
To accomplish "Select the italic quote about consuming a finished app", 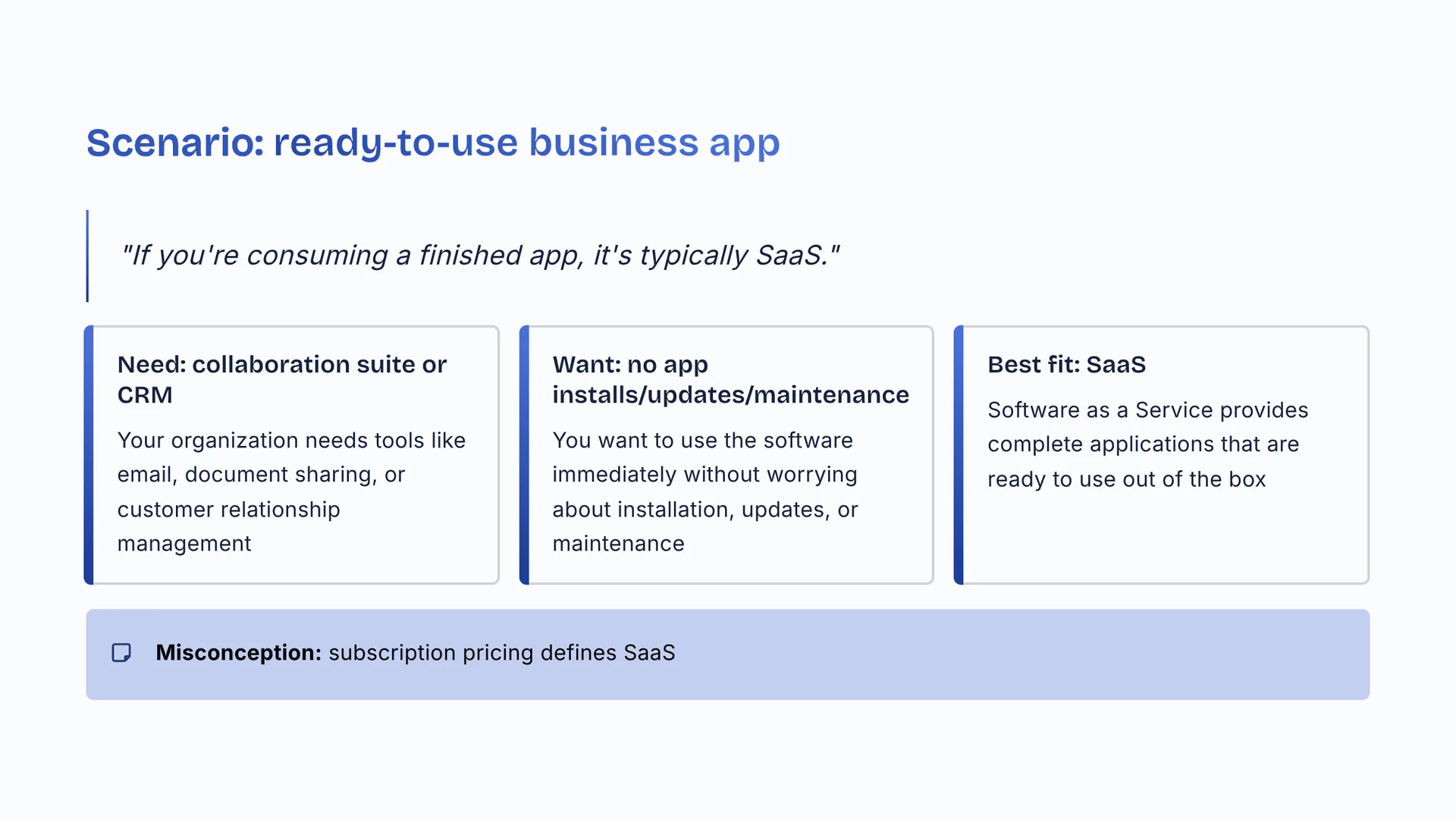I will tap(480, 256).
